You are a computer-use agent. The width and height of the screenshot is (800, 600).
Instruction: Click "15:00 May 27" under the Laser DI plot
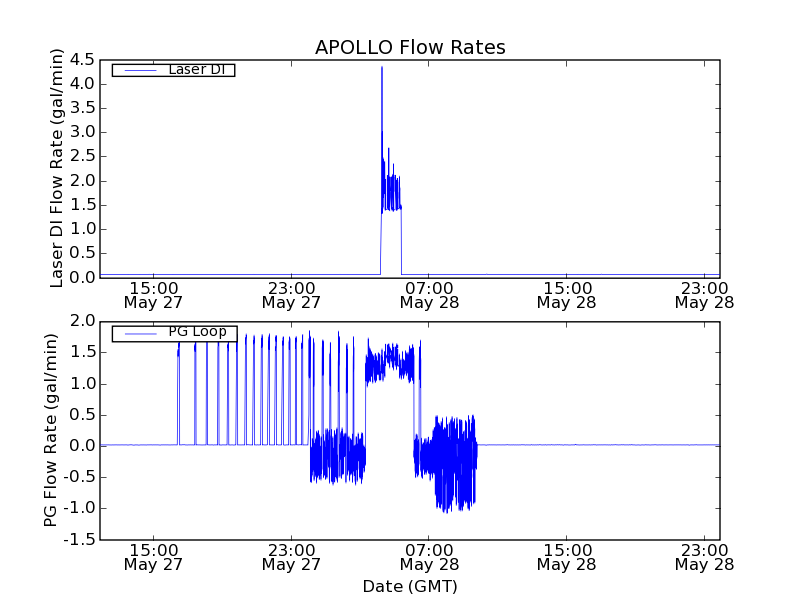point(153,295)
